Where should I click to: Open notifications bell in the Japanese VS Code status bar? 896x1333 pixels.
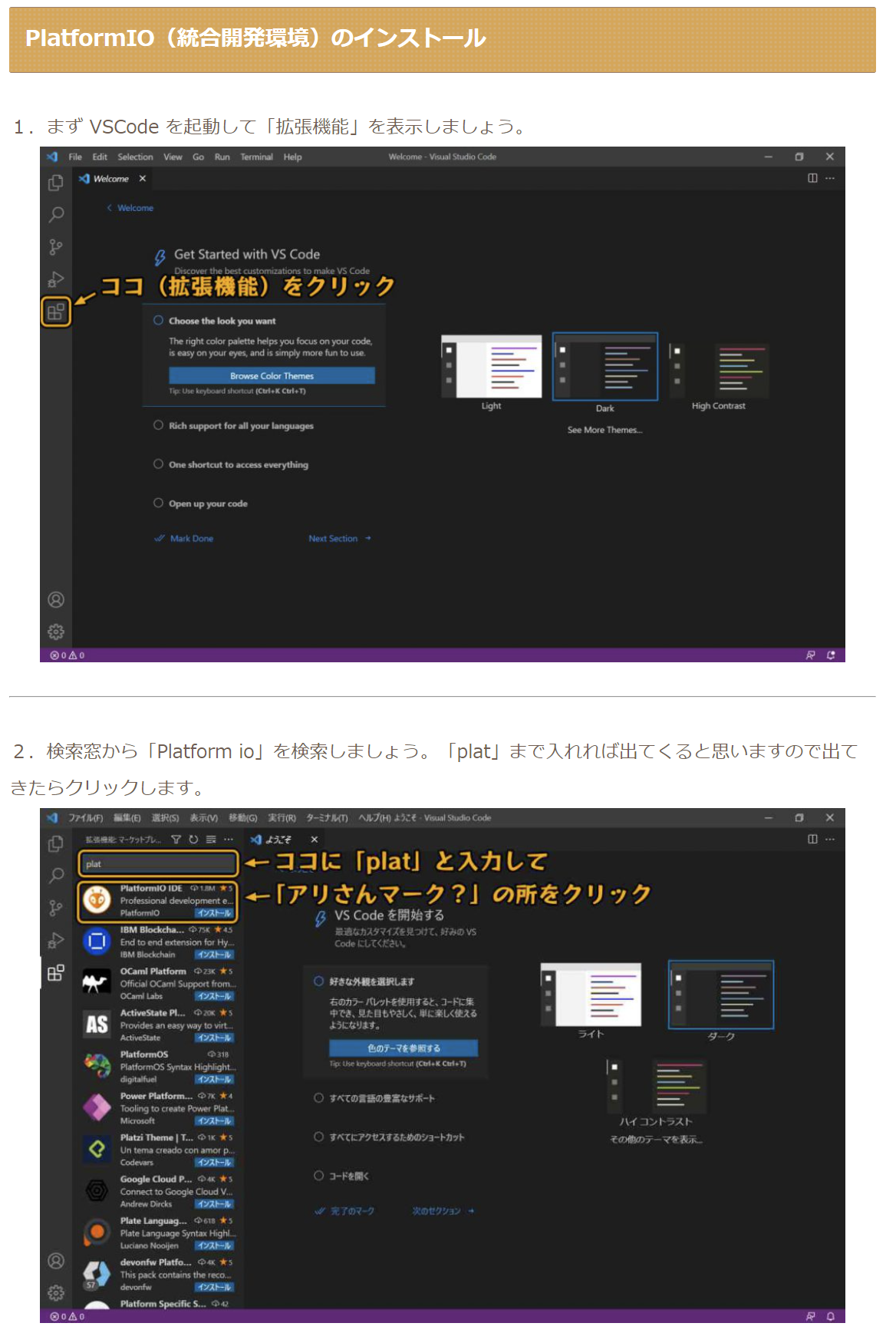(x=831, y=1316)
